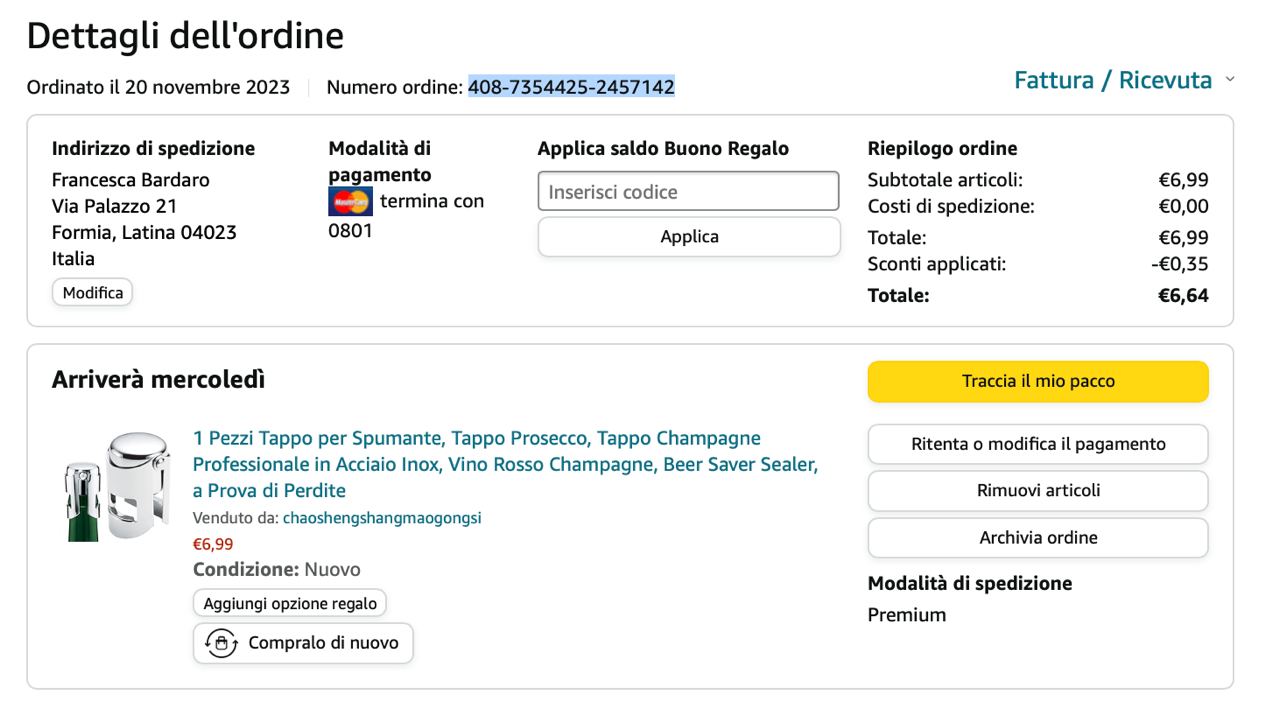Click Traccia il mio pacco
The image size is (1280, 709).
[1037, 382]
